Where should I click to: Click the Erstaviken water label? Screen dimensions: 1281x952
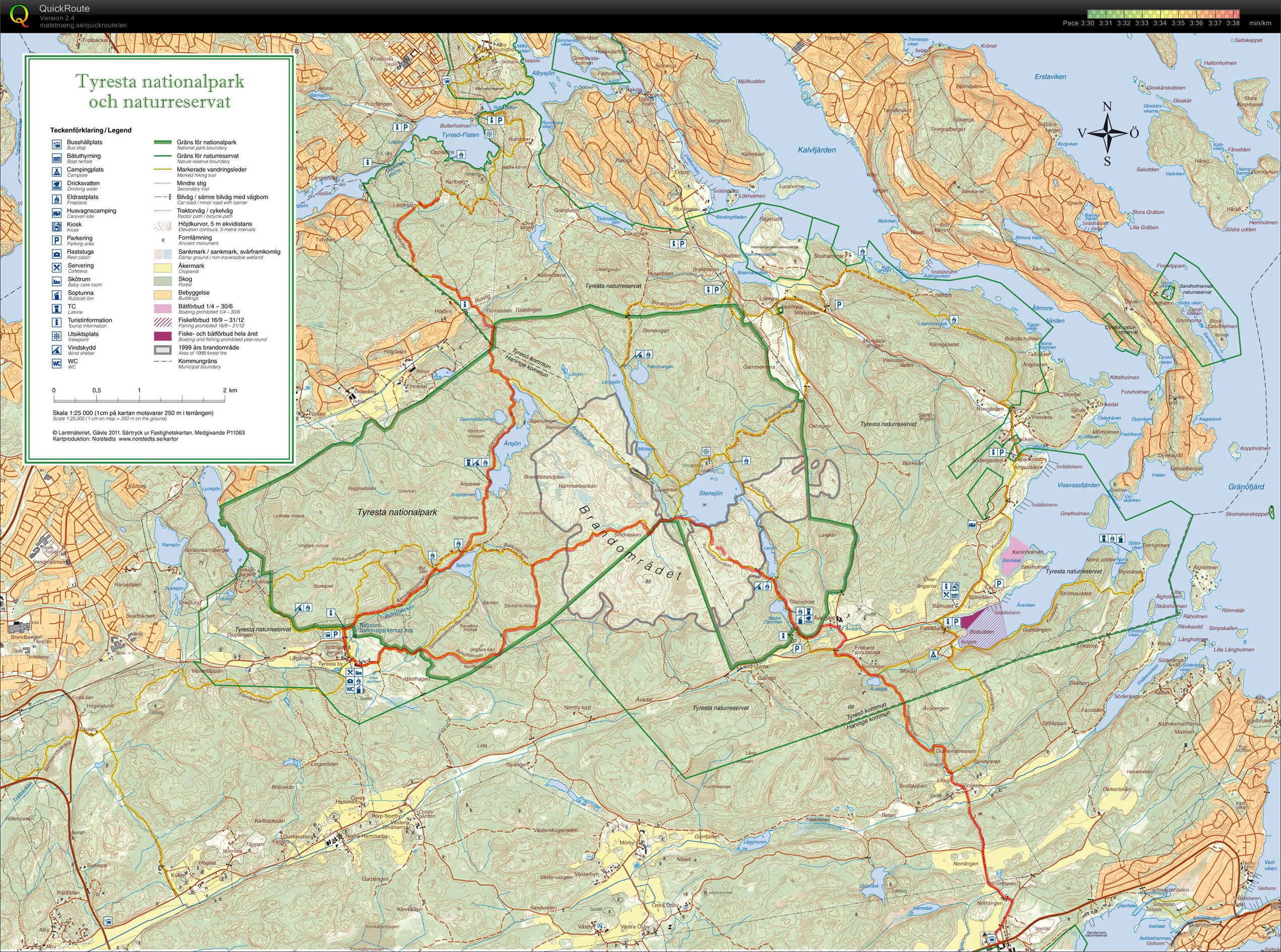[x=1050, y=77]
